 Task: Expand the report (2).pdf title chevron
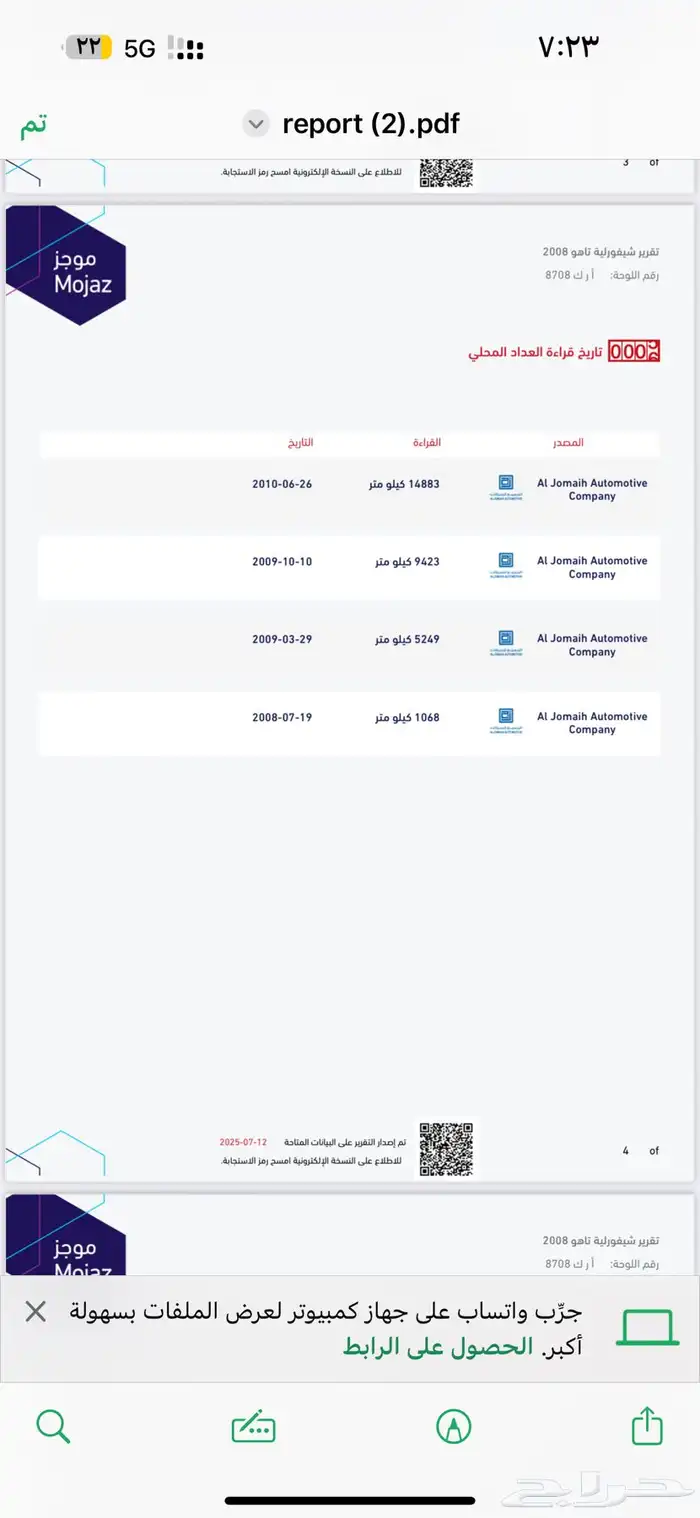click(x=257, y=124)
